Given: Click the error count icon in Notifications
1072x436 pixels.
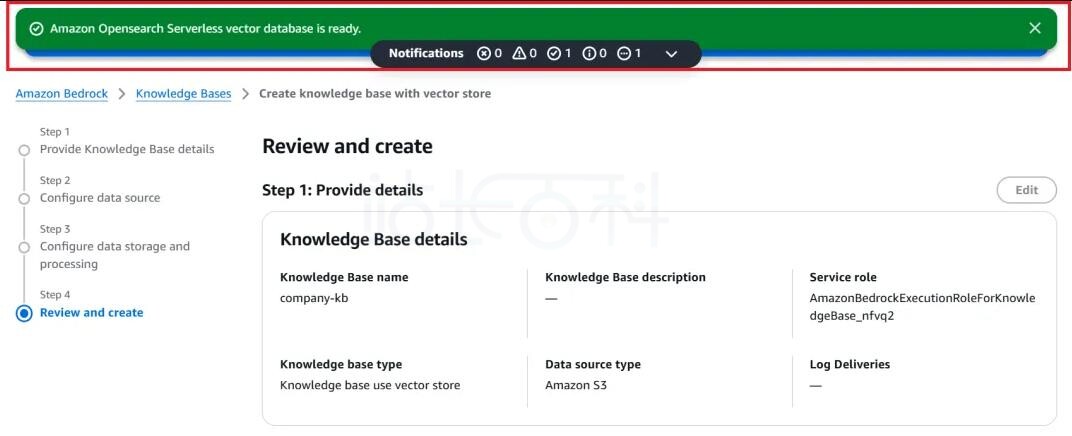Looking at the screenshot, I should (484, 53).
